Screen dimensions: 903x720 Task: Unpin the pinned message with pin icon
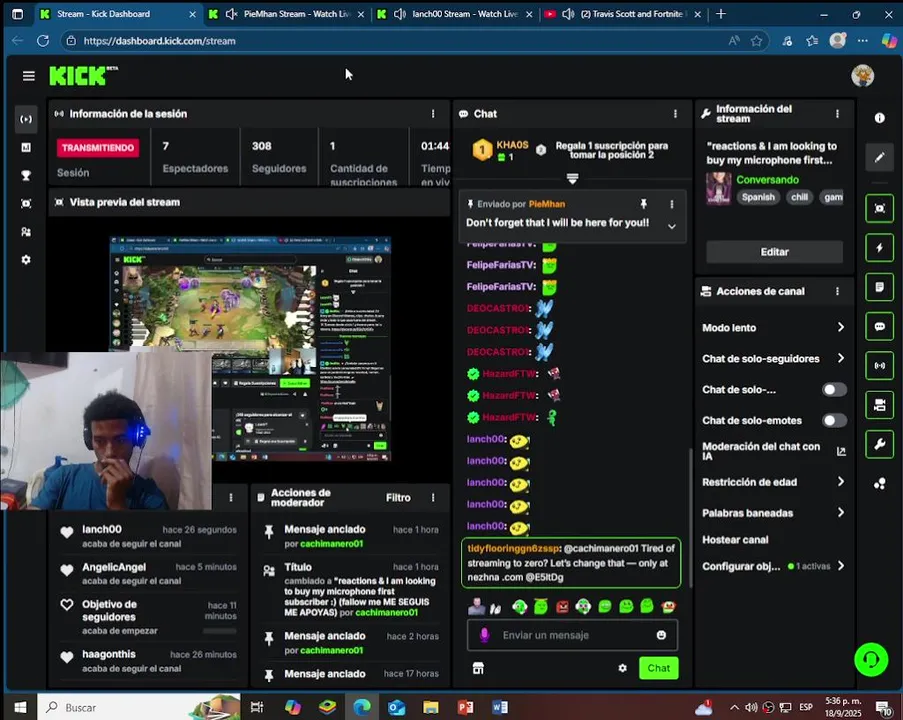click(643, 204)
